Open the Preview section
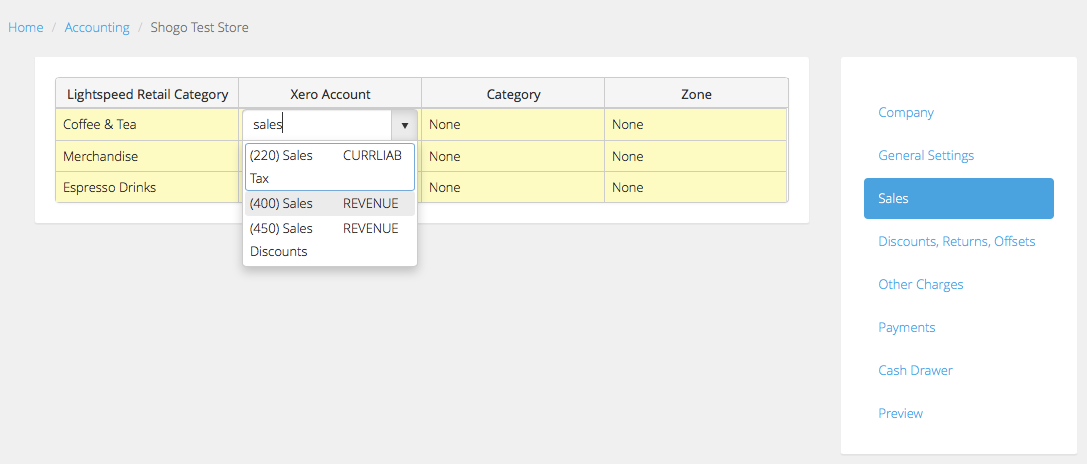The width and height of the screenshot is (1087, 464). [959, 413]
